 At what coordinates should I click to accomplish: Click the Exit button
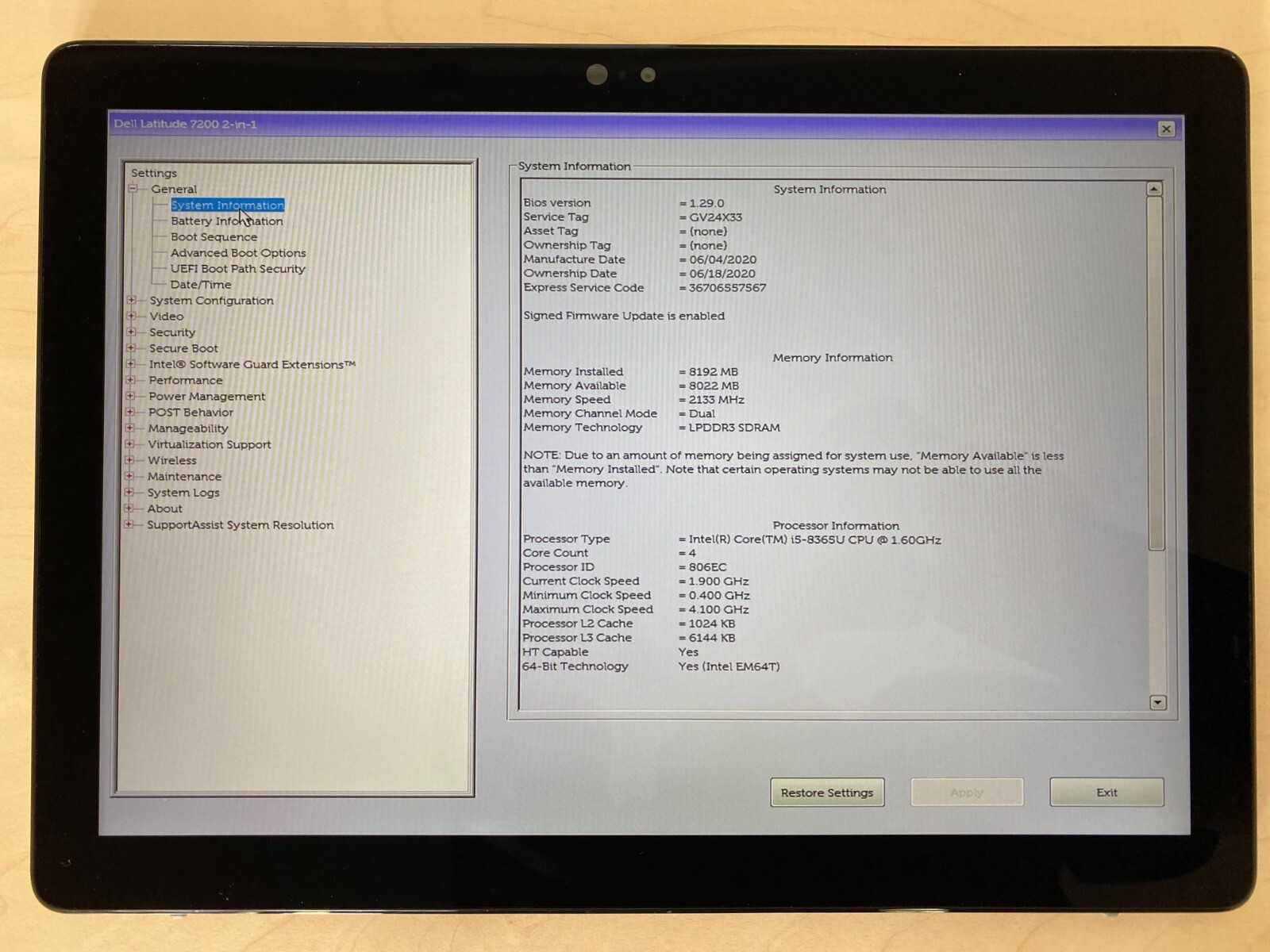[1106, 792]
